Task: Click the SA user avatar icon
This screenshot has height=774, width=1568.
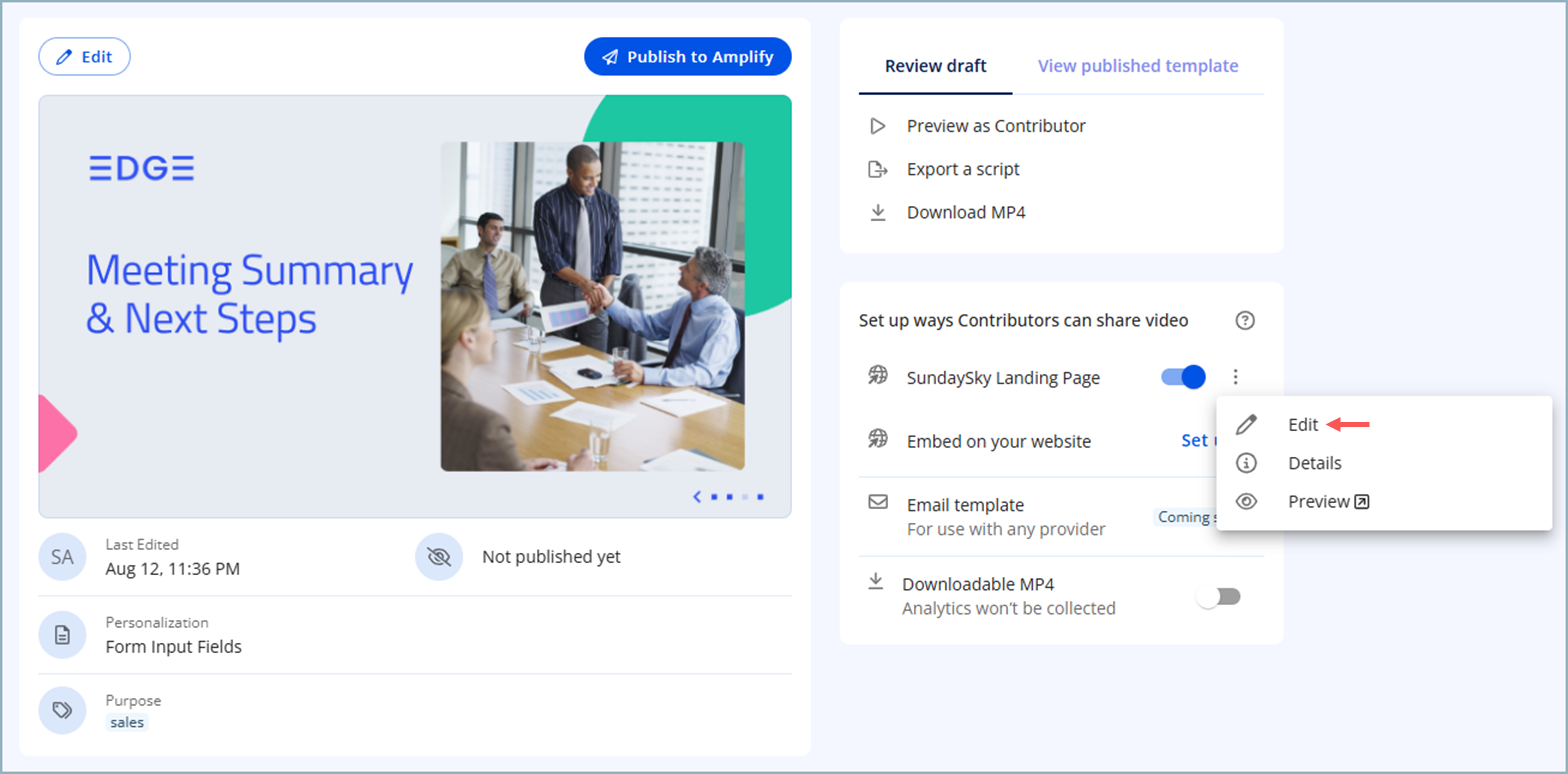Action: pos(62,557)
